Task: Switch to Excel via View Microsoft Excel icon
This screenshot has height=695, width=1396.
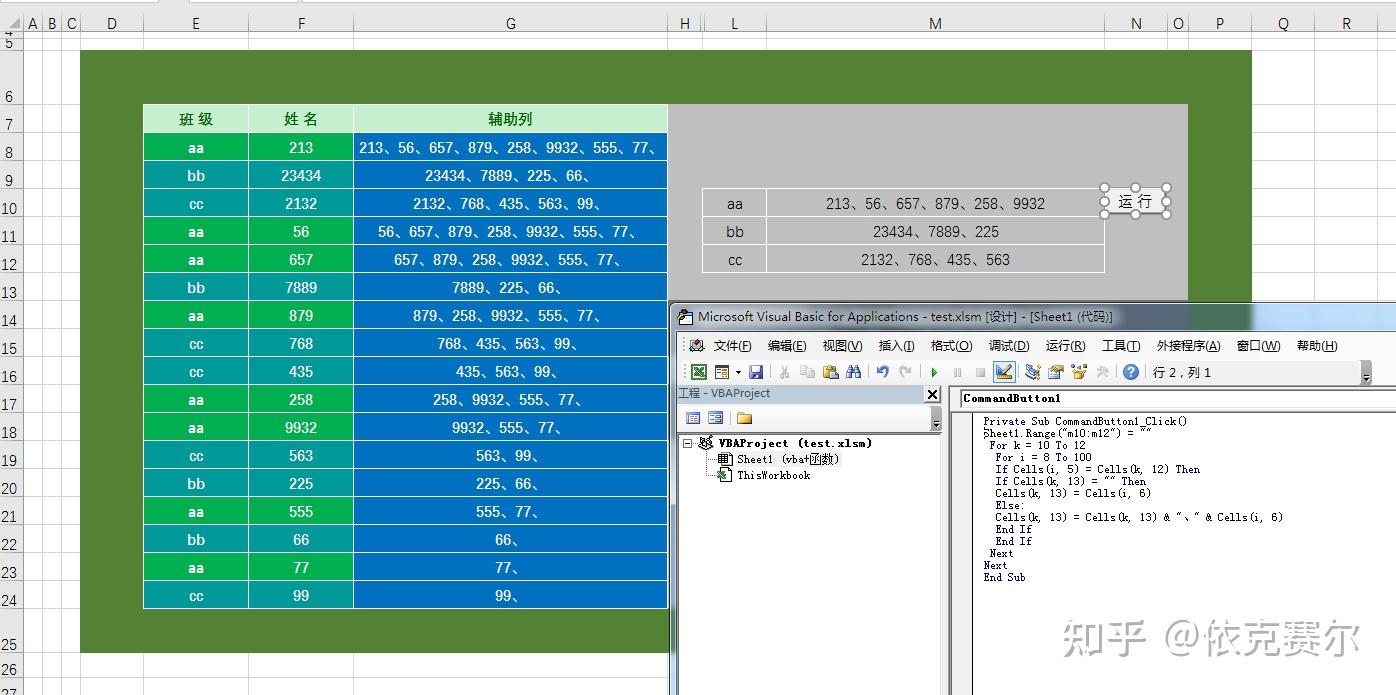Action: pos(699,372)
